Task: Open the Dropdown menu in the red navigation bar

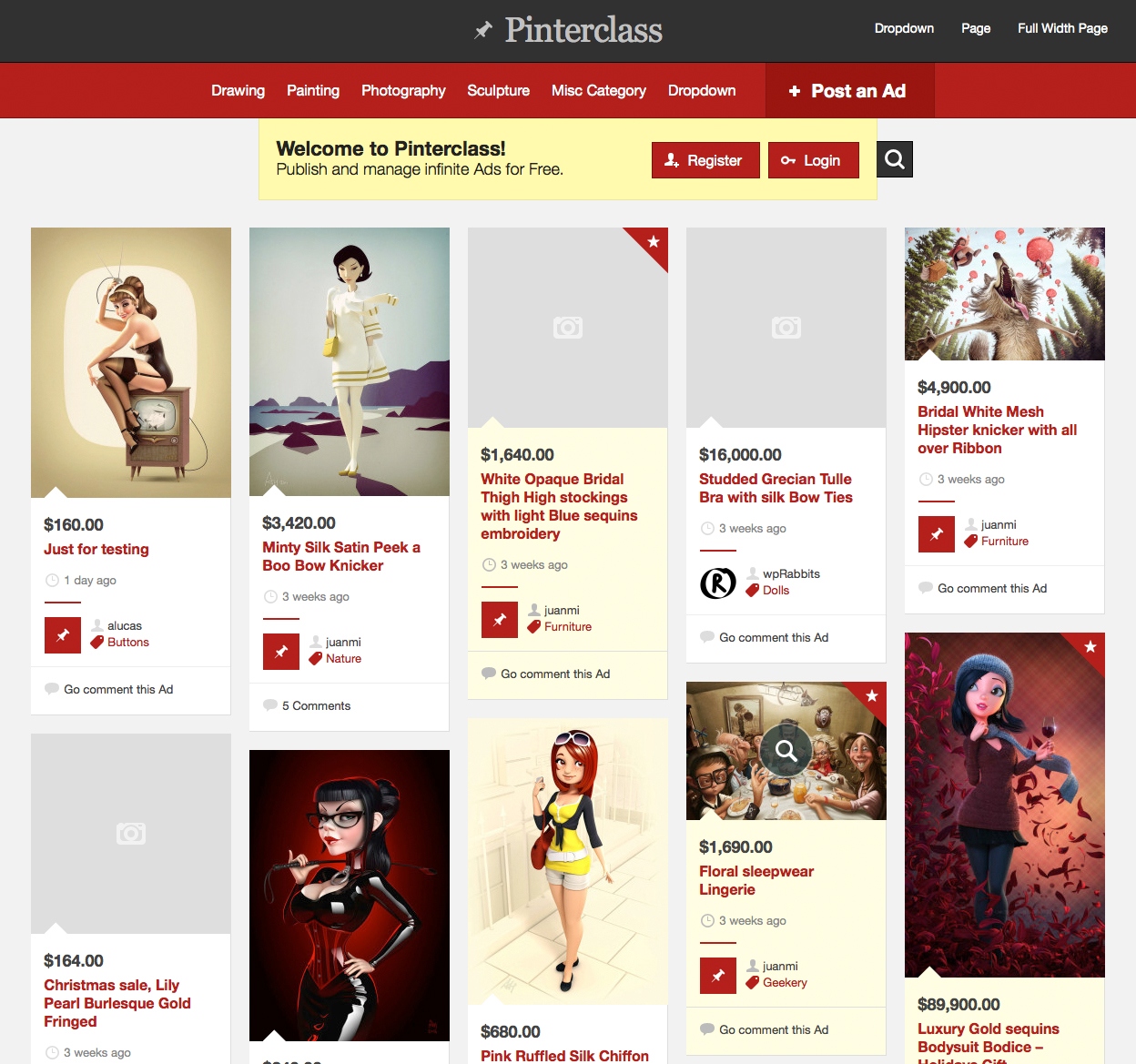Action: pyautogui.click(x=701, y=90)
